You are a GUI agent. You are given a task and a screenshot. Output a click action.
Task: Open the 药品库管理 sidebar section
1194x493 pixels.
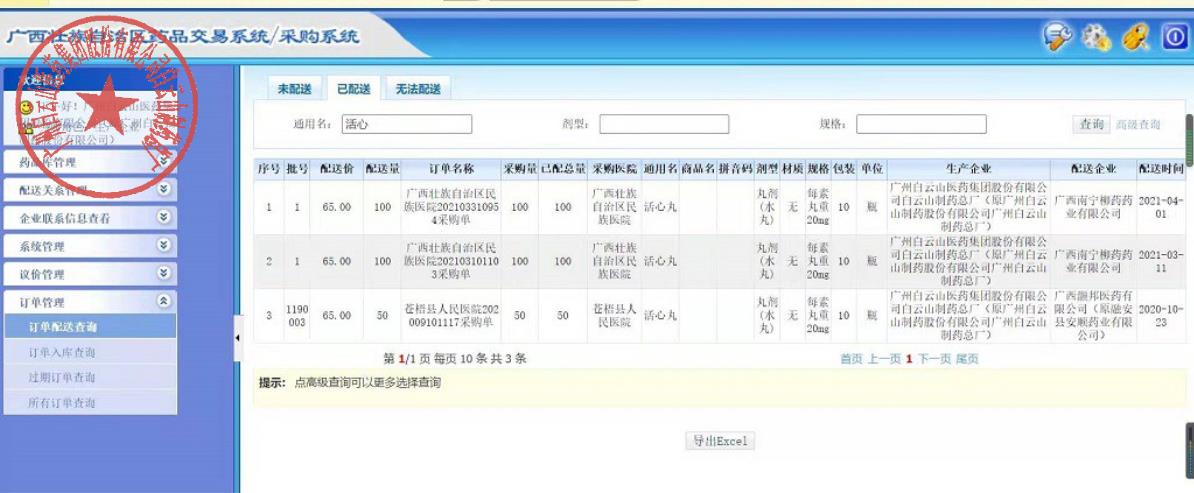(x=90, y=162)
